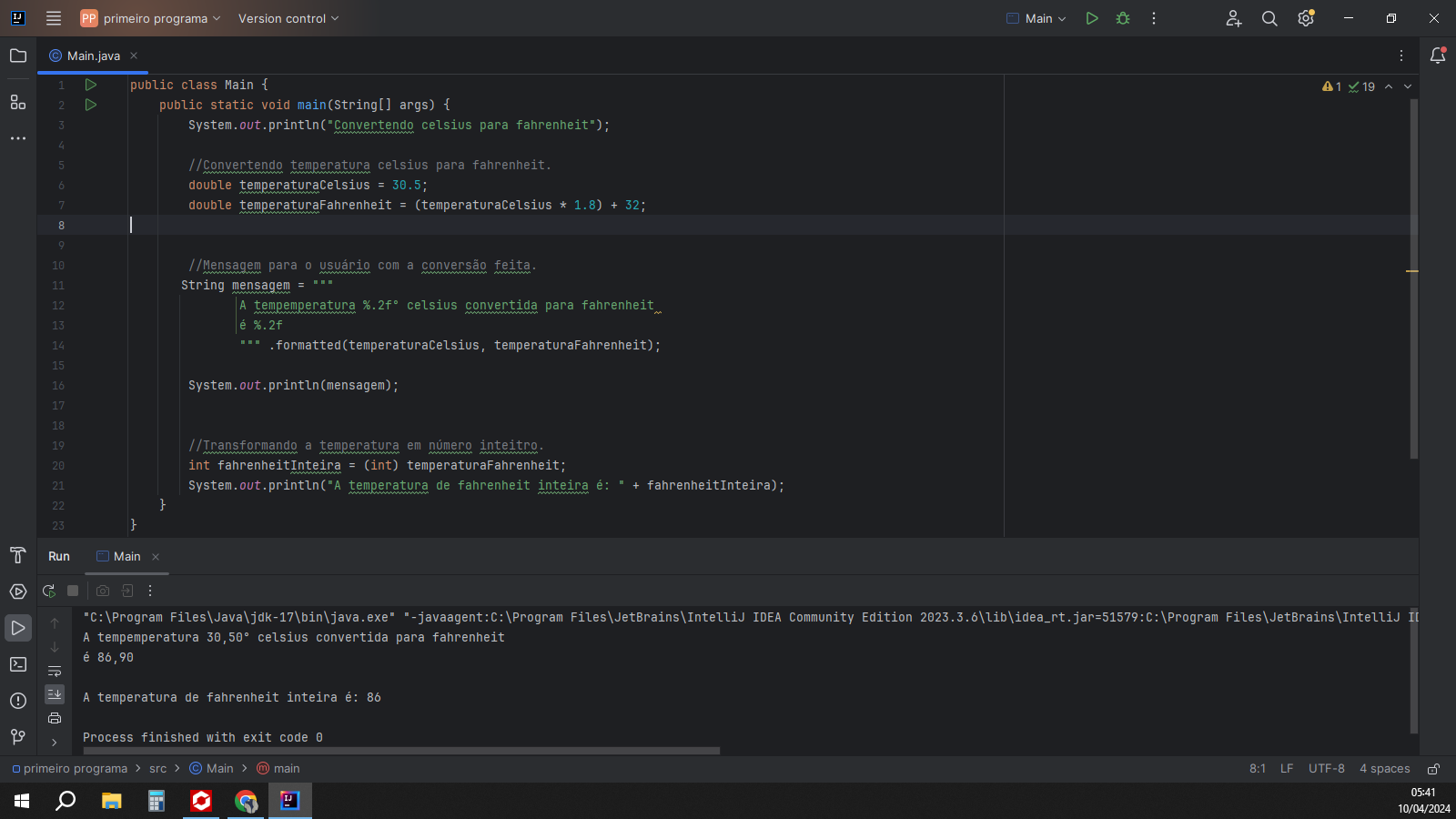Stop the running process button
The height and width of the screenshot is (819, 1456).
click(74, 591)
